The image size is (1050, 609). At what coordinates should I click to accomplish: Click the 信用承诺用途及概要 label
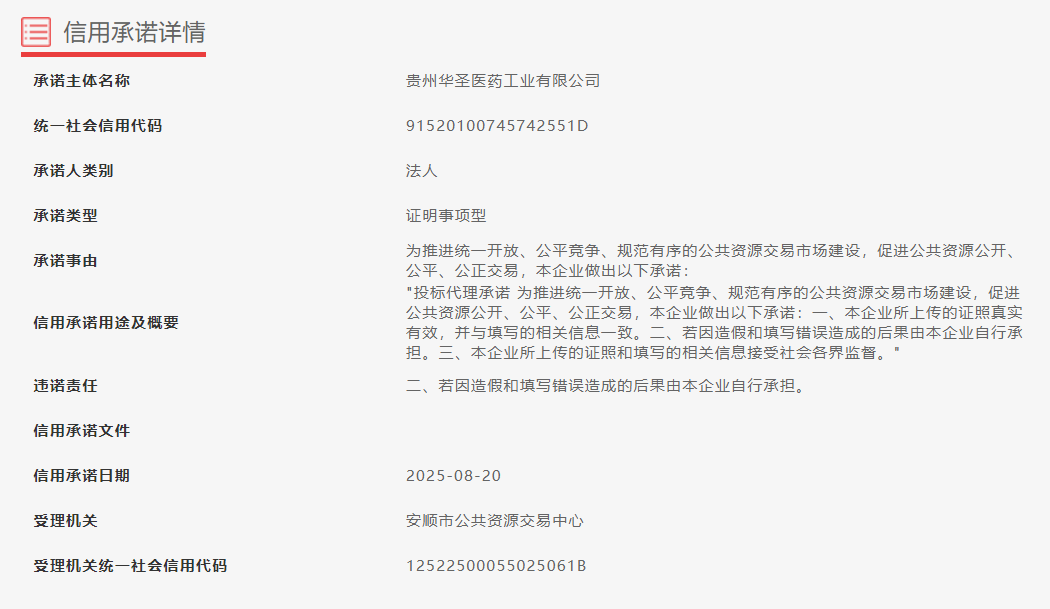106,323
